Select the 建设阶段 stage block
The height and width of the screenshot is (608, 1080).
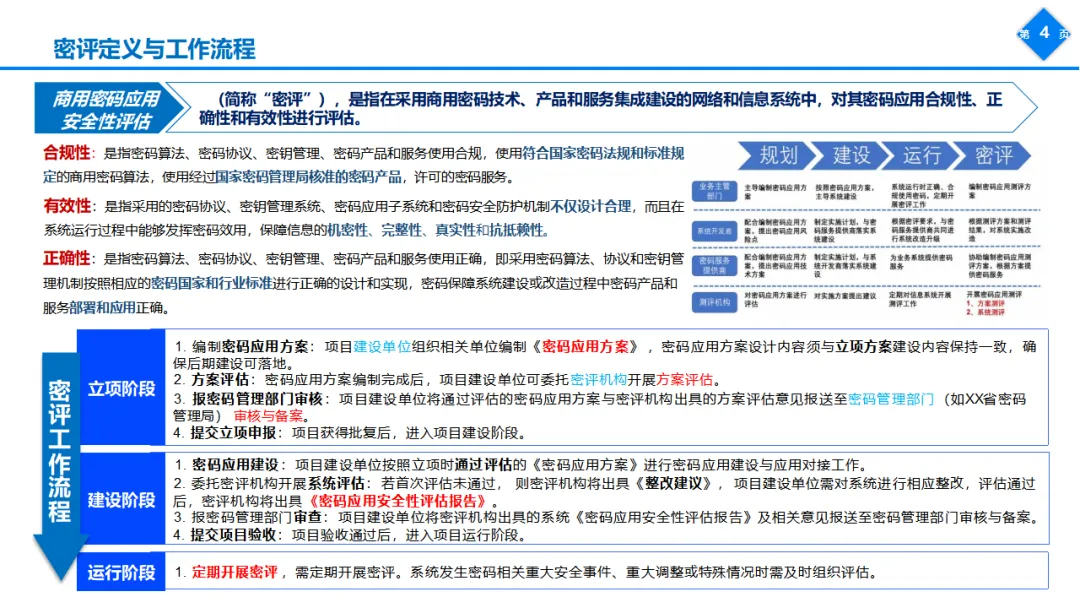click(x=121, y=499)
